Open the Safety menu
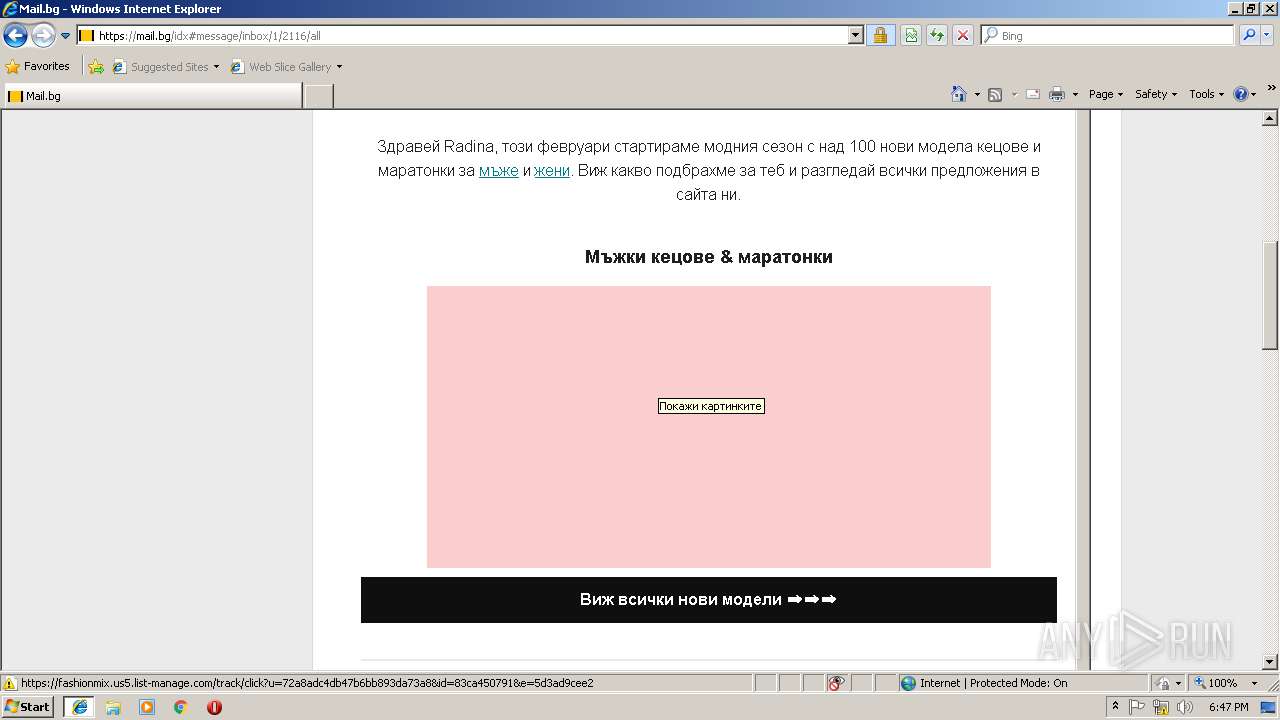The image size is (1280, 720). click(1156, 94)
